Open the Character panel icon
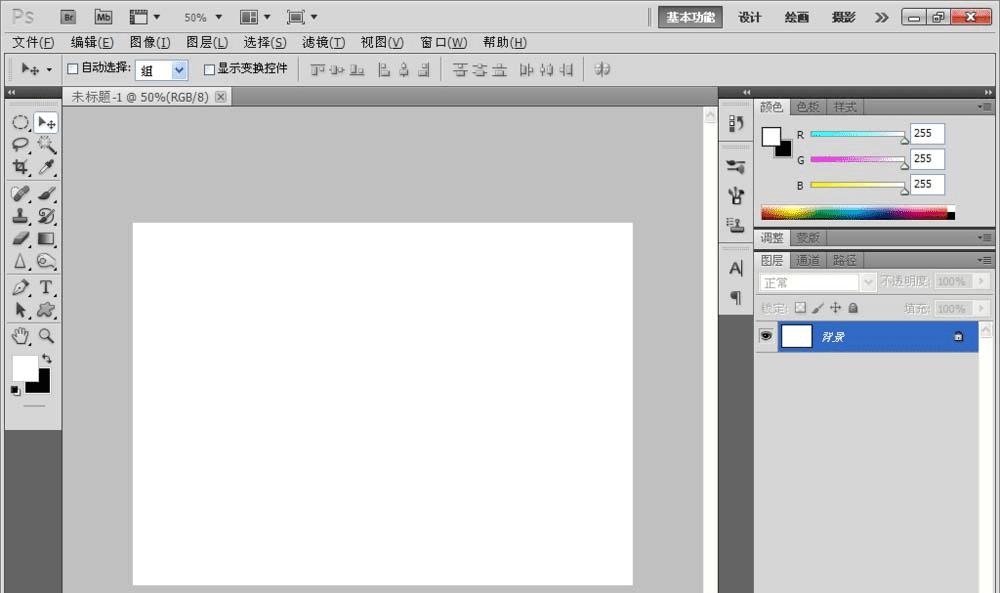 click(x=736, y=268)
